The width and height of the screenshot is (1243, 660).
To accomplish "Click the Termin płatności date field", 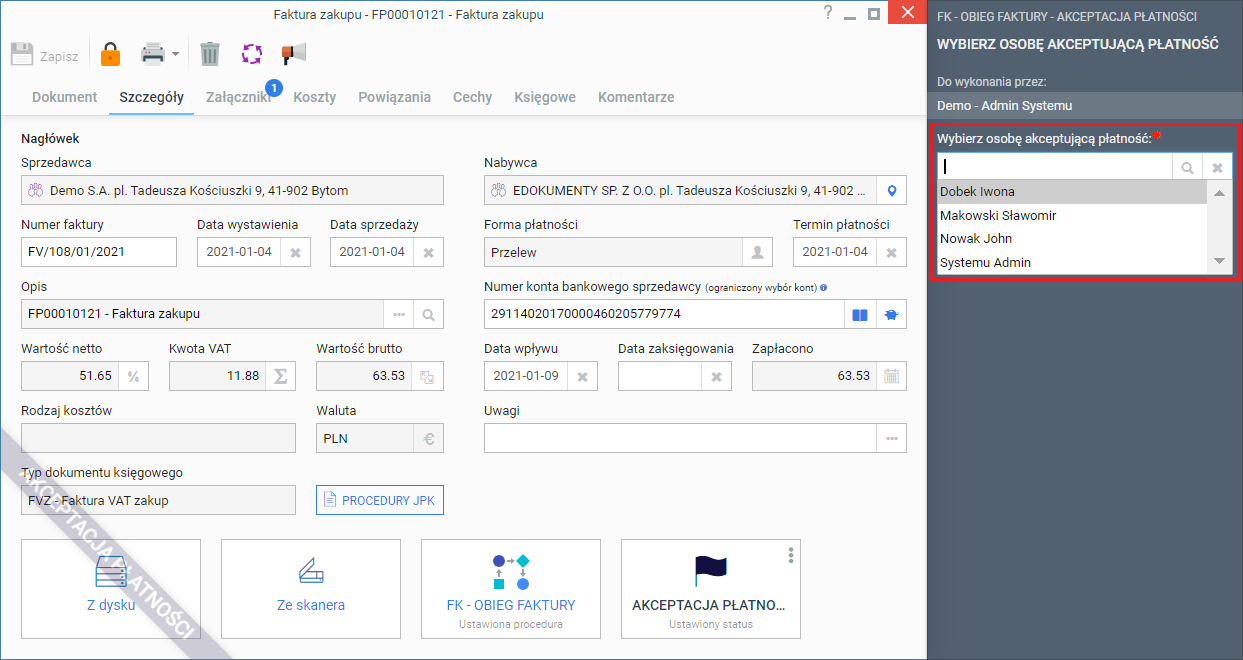I will pos(835,252).
